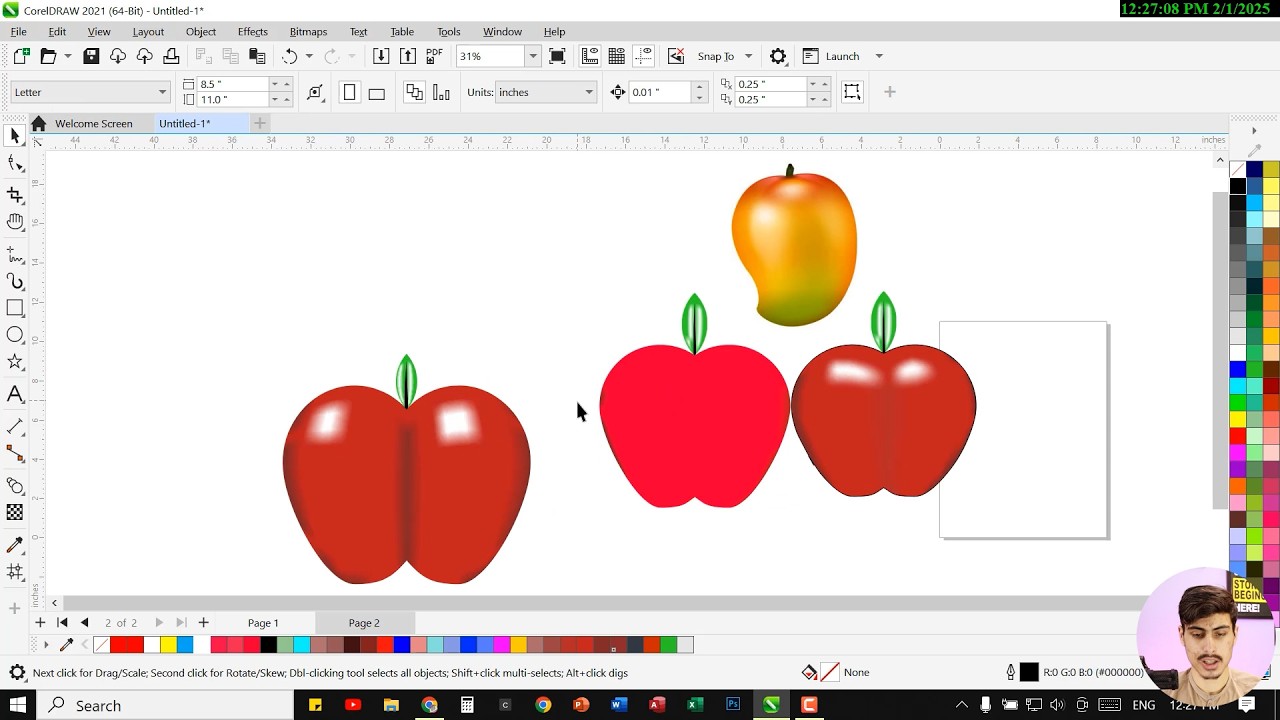
Task: Add a new document tab
Action: [x=259, y=123]
